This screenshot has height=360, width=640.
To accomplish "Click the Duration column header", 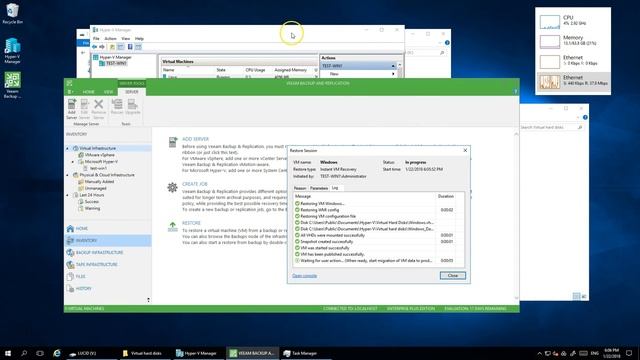I will click(446, 196).
